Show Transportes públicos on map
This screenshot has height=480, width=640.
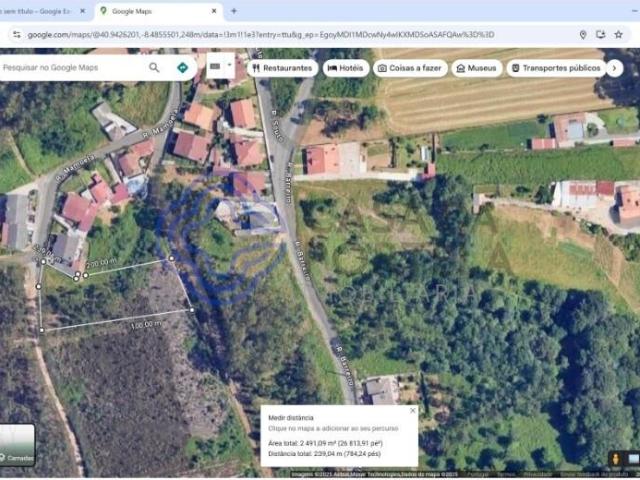556,68
